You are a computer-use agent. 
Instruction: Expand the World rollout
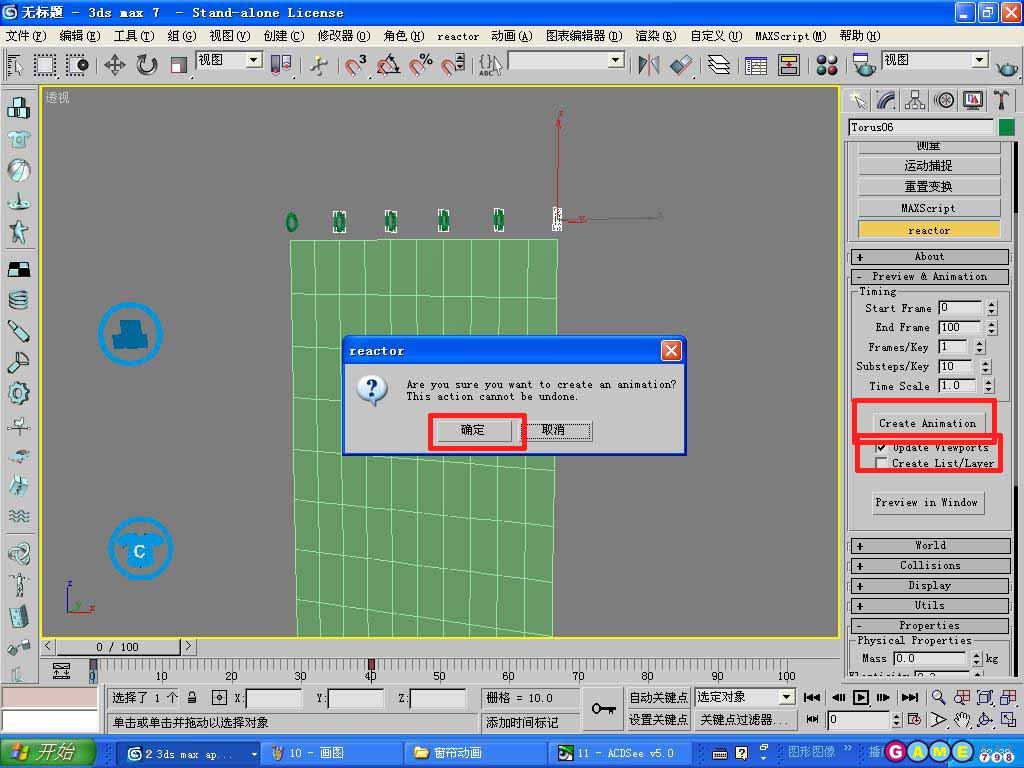point(930,545)
